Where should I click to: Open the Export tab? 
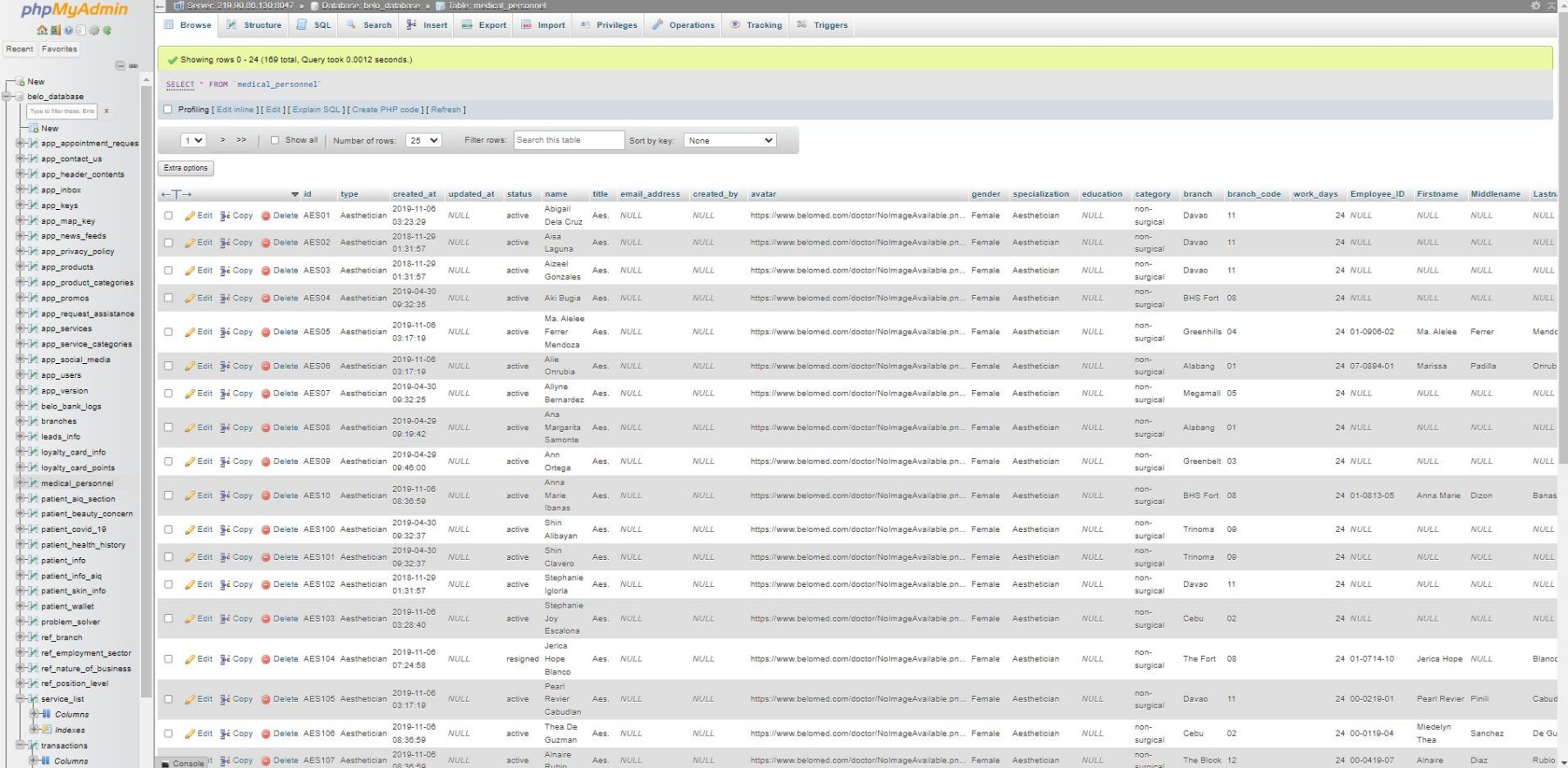[x=483, y=25]
